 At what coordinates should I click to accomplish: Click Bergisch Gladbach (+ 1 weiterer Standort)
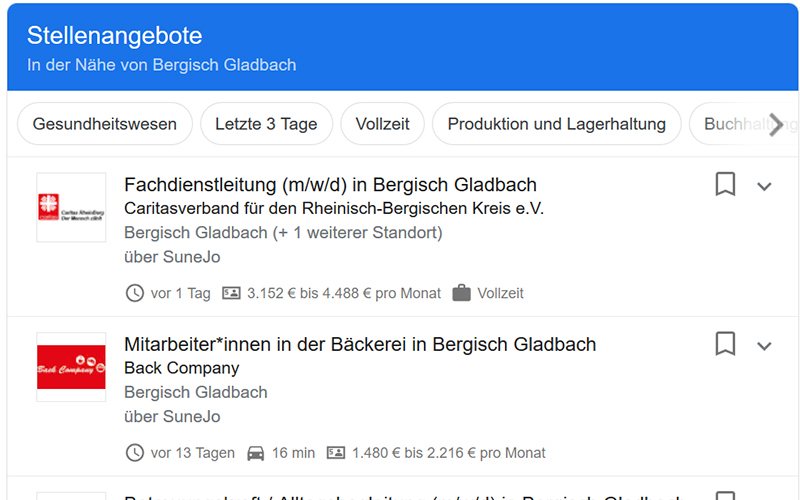(283, 233)
